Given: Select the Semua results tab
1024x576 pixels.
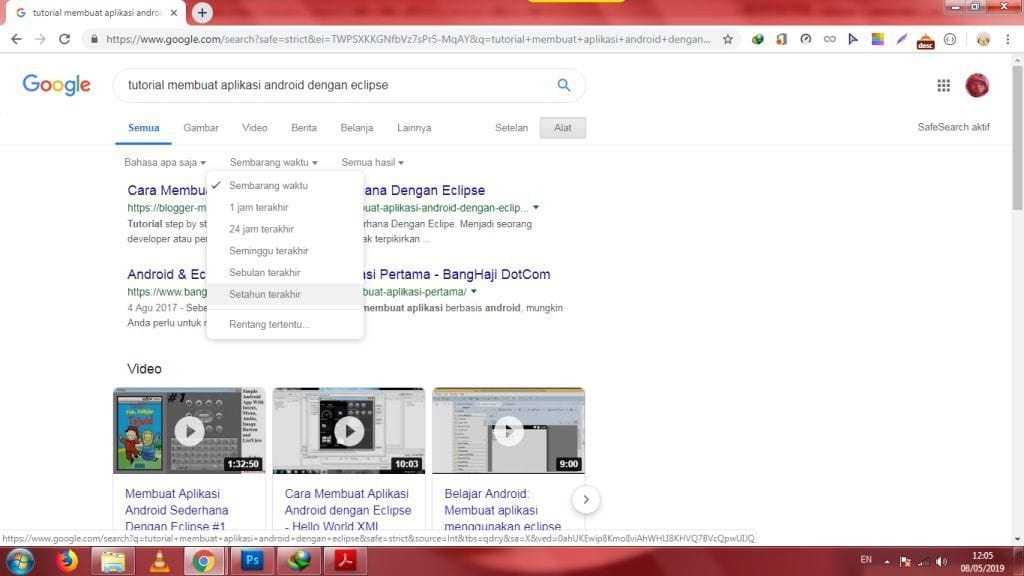Looking at the screenshot, I should [144, 128].
